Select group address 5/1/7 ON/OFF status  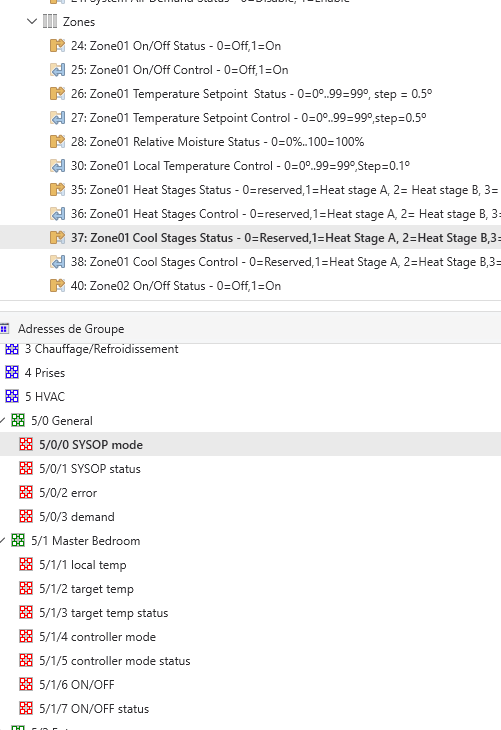click(94, 709)
